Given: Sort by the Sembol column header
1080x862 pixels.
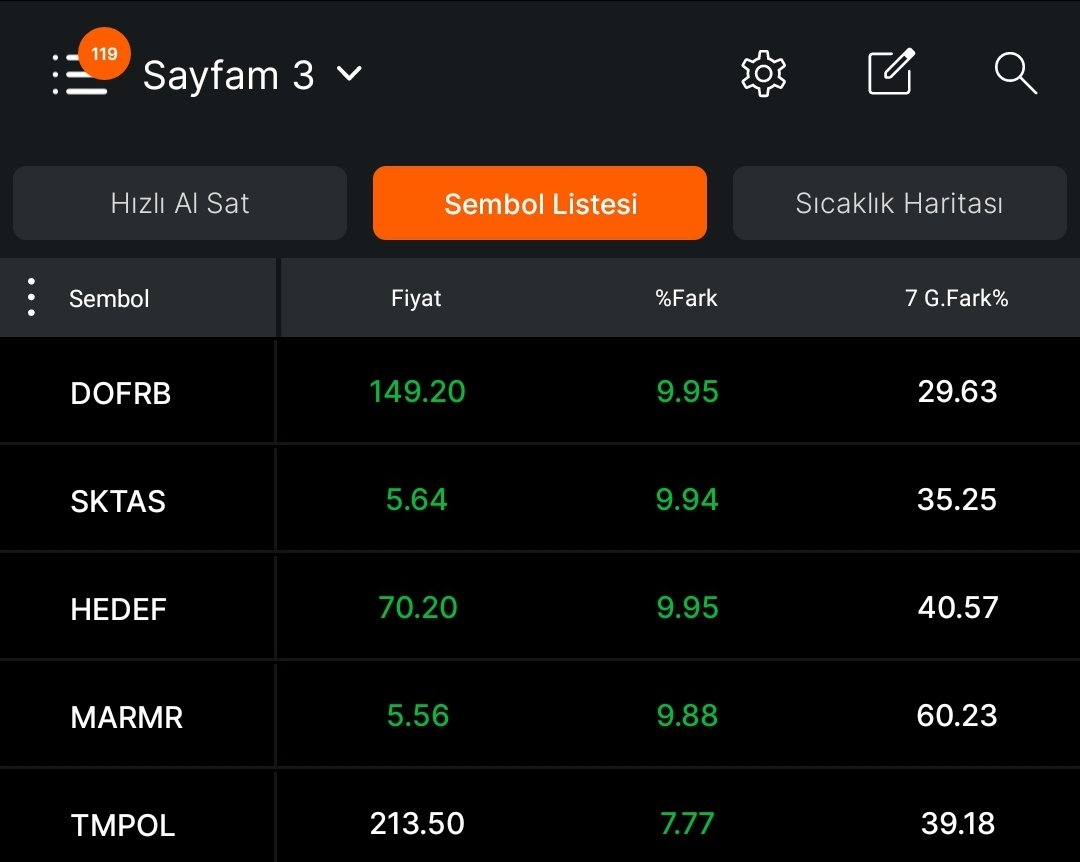Looking at the screenshot, I should coord(109,298).
